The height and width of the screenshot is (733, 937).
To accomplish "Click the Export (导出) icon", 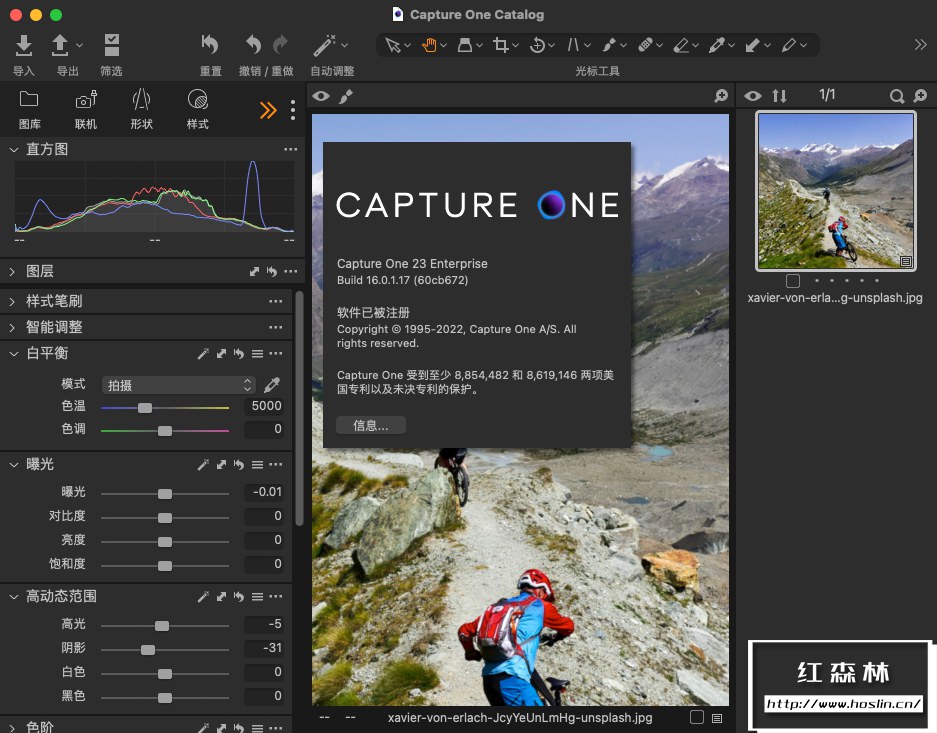I will (61, 45).
